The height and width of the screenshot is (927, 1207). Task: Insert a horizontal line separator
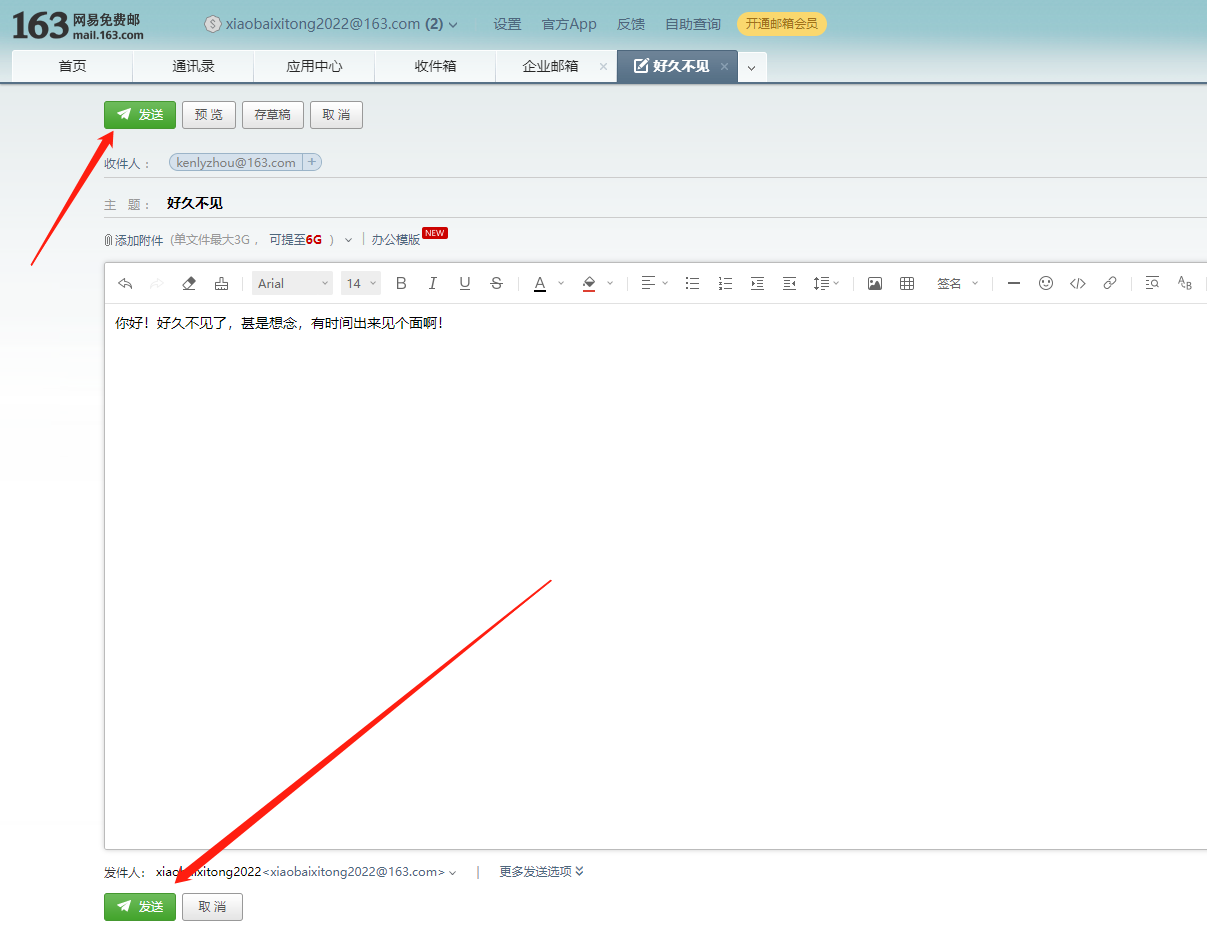1013,284
